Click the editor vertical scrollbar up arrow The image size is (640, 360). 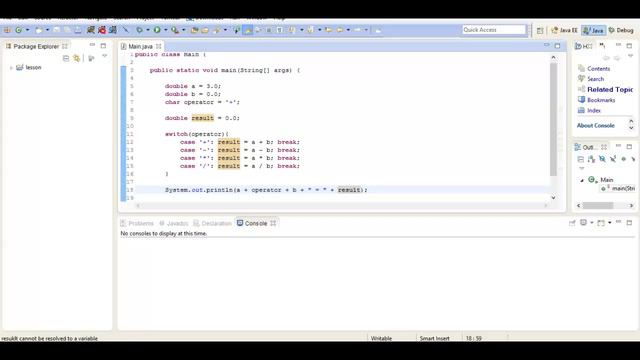(553, 58)
